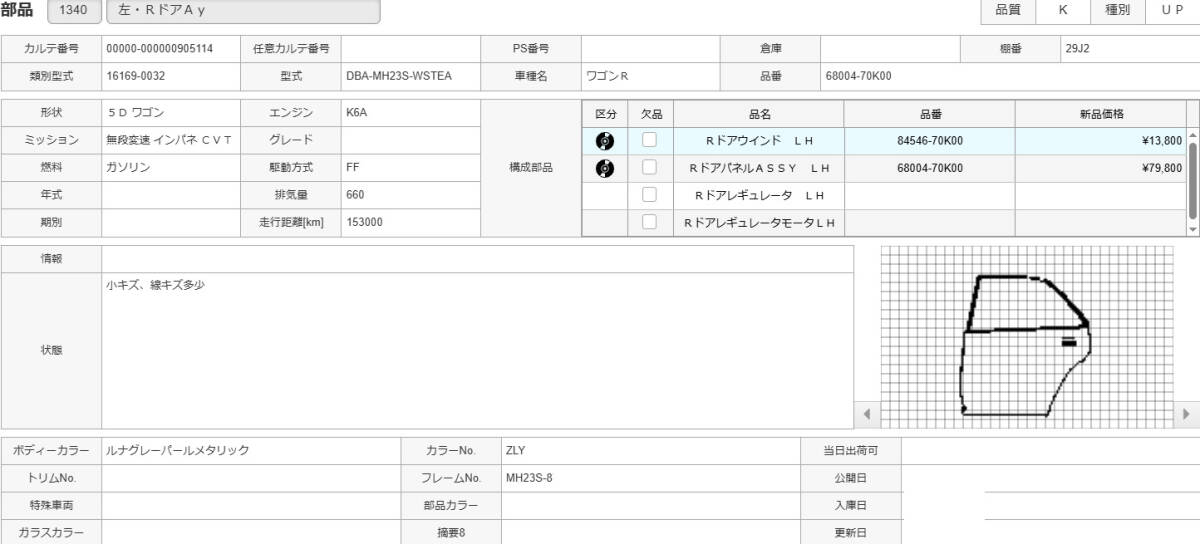Click the 区分 column header
The image size is (1200, 544).
click(x=605, y=114)
